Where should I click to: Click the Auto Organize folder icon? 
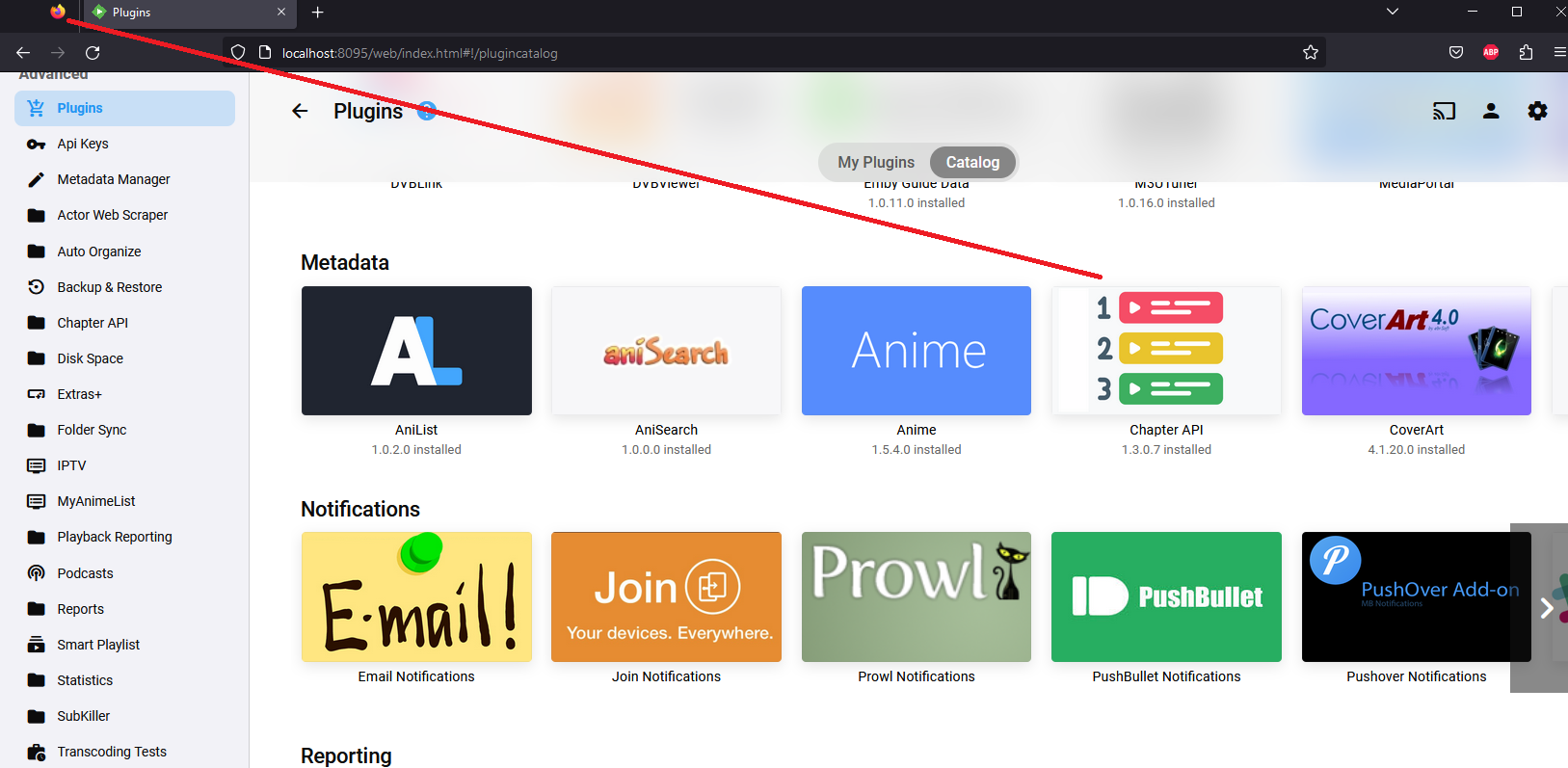37,252
